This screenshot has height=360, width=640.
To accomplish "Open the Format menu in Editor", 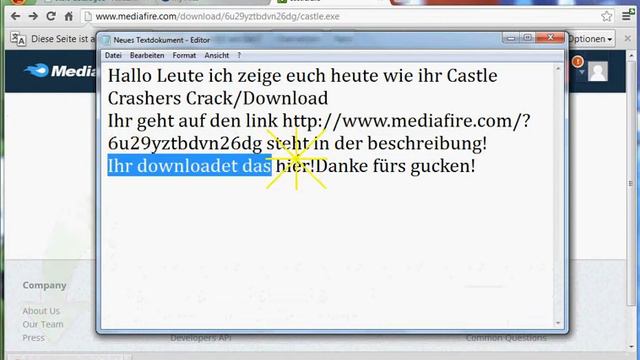I will click(x=184, y=56).
